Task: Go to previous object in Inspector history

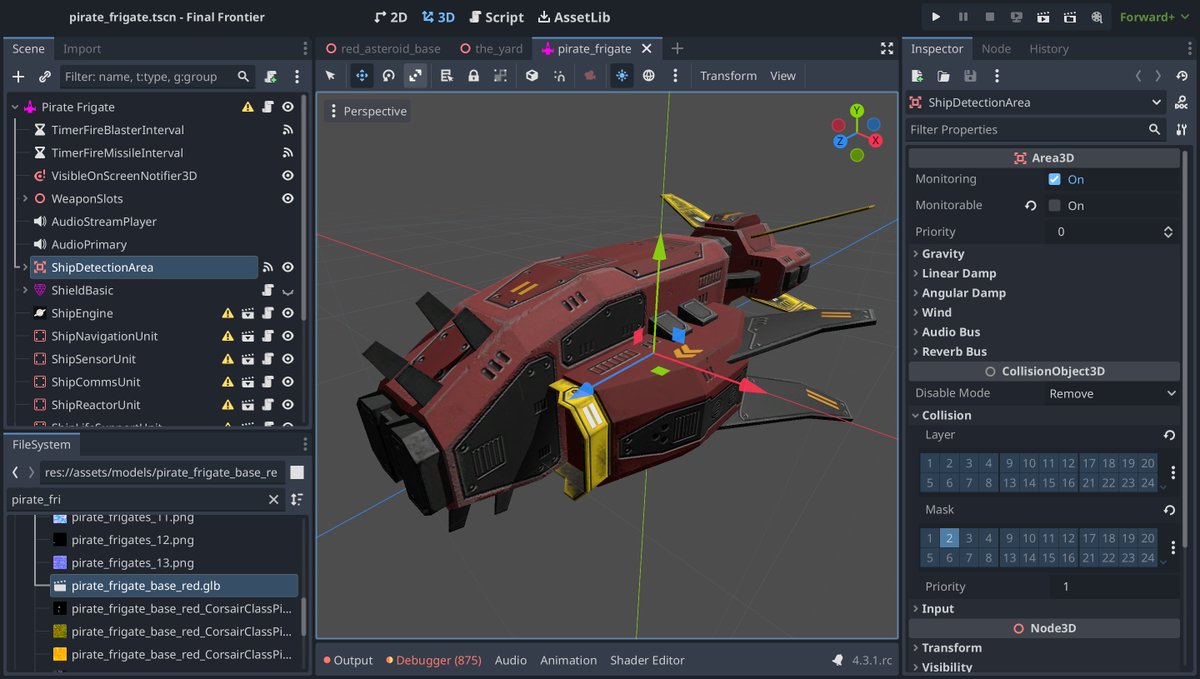Action: (1138, 76)
